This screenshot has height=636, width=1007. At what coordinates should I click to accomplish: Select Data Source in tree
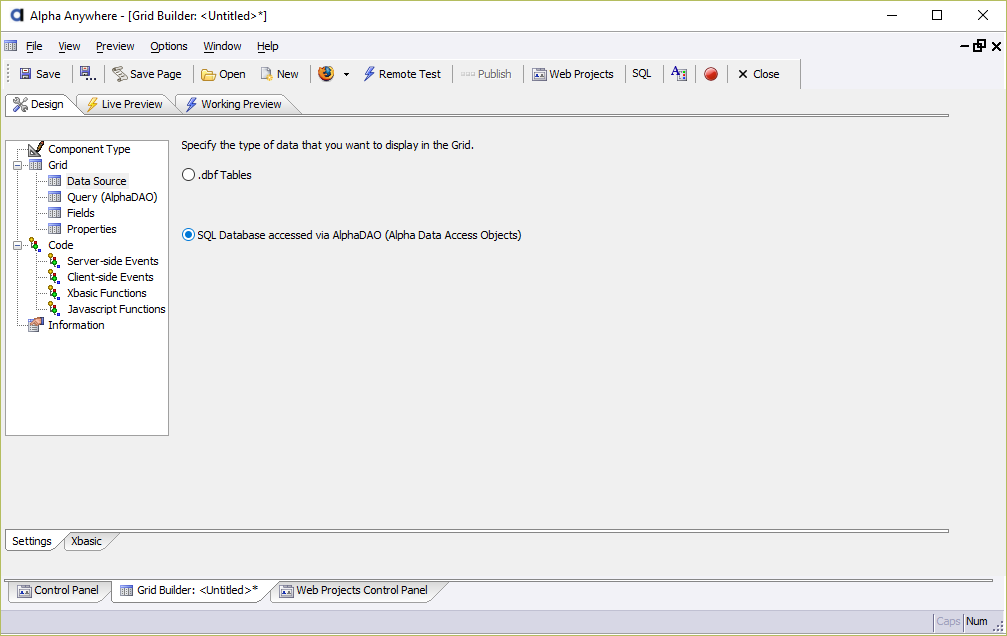pos(97,181)
